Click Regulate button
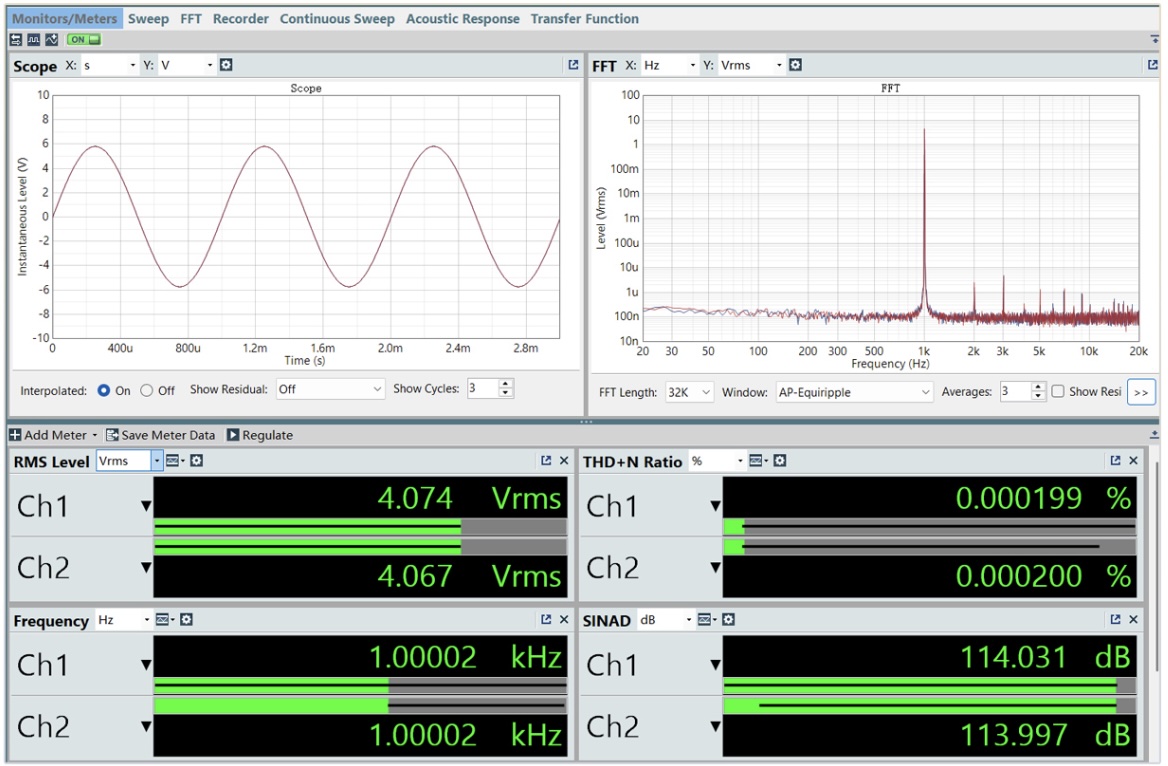The image size is (1168, 766). [x=260, y=434]
